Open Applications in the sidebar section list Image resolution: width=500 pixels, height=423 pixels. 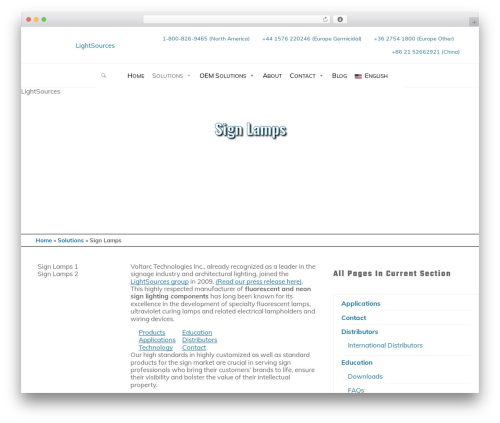coord(361,303)
